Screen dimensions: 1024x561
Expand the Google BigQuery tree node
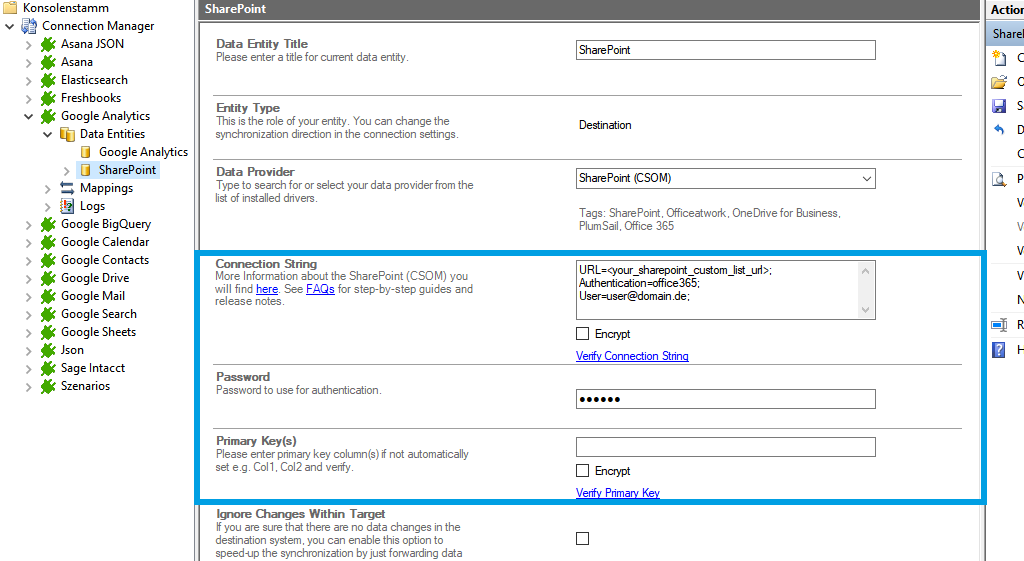click(x=29, y=224)
